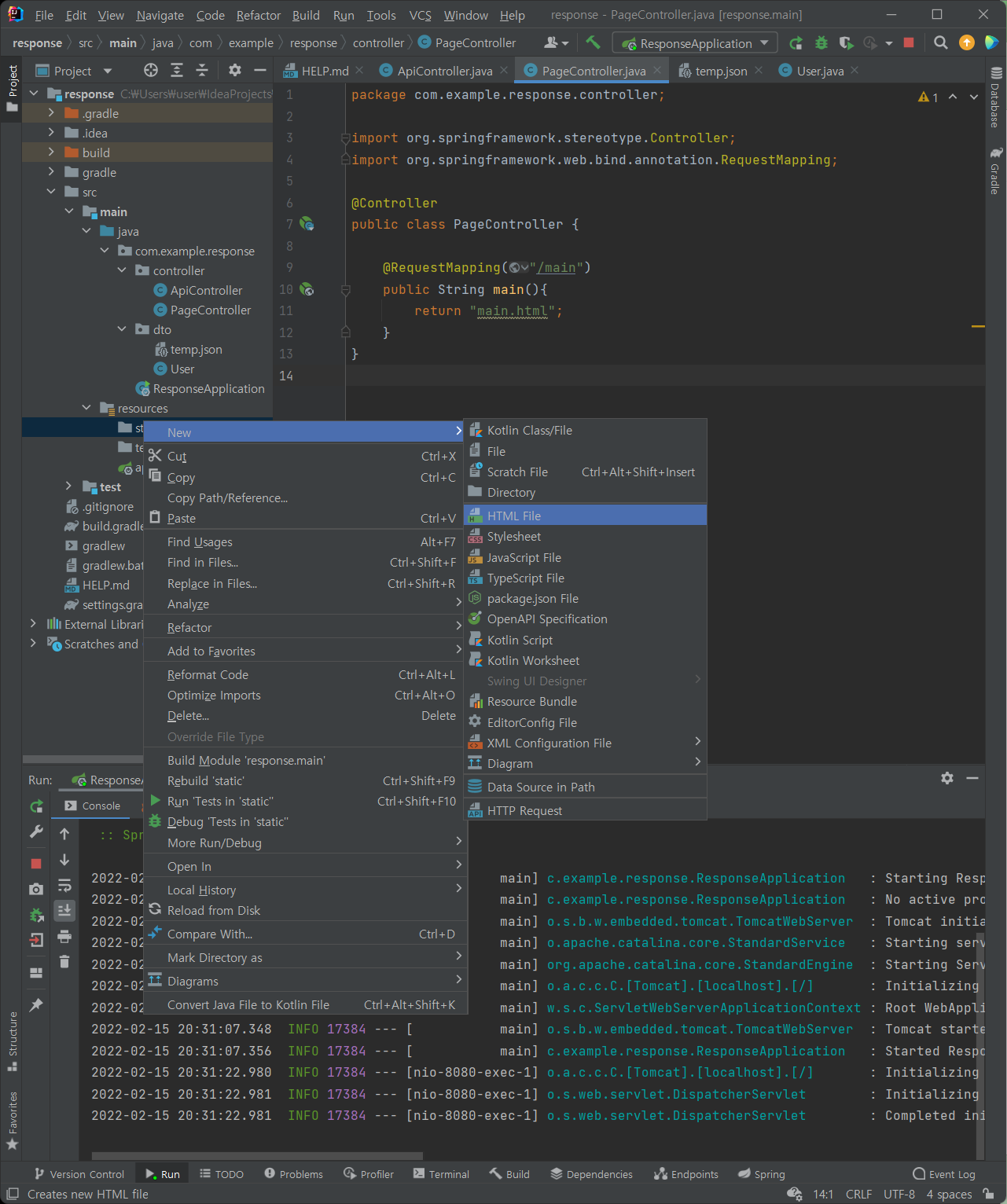
Task: Toggle scroll to end of console
Action: tap(64, 910)
